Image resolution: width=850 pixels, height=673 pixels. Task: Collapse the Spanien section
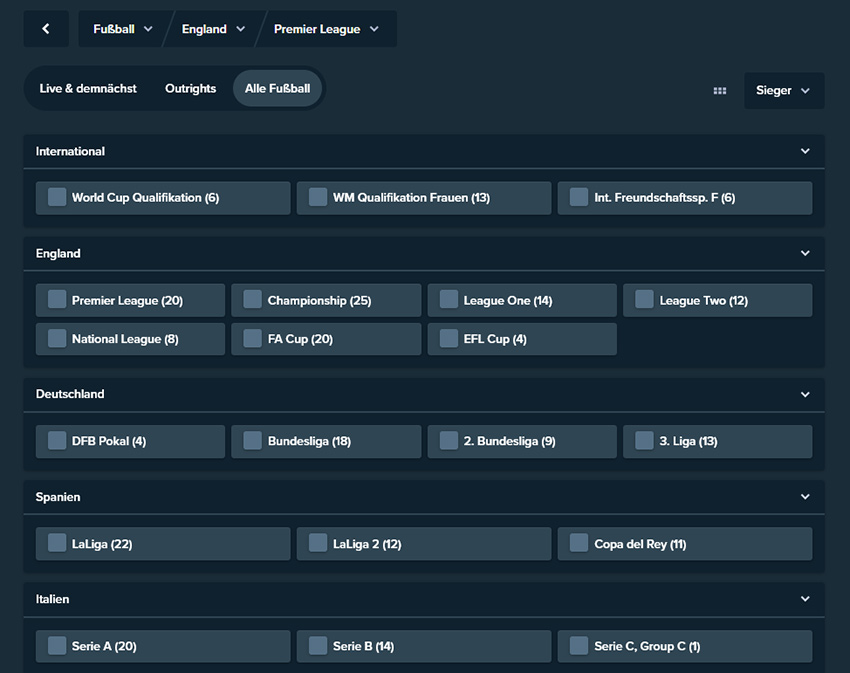(x=805, y=497)
